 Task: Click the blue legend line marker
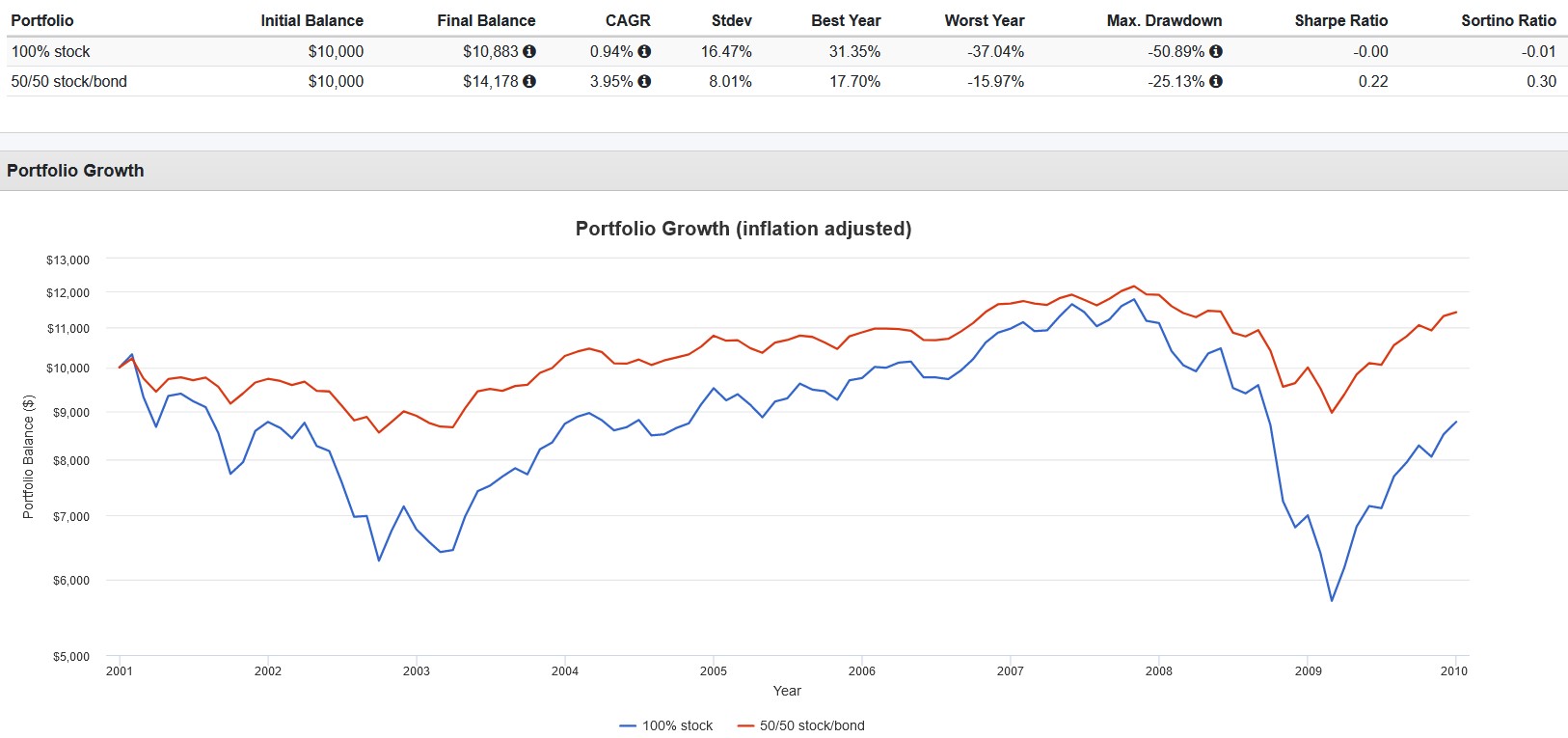coord(628,725)
